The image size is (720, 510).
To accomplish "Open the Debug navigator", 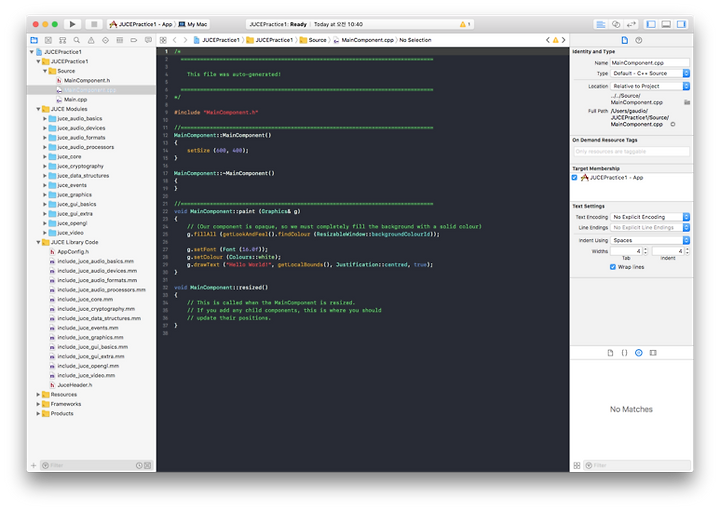I will click(x=119, y=40).
